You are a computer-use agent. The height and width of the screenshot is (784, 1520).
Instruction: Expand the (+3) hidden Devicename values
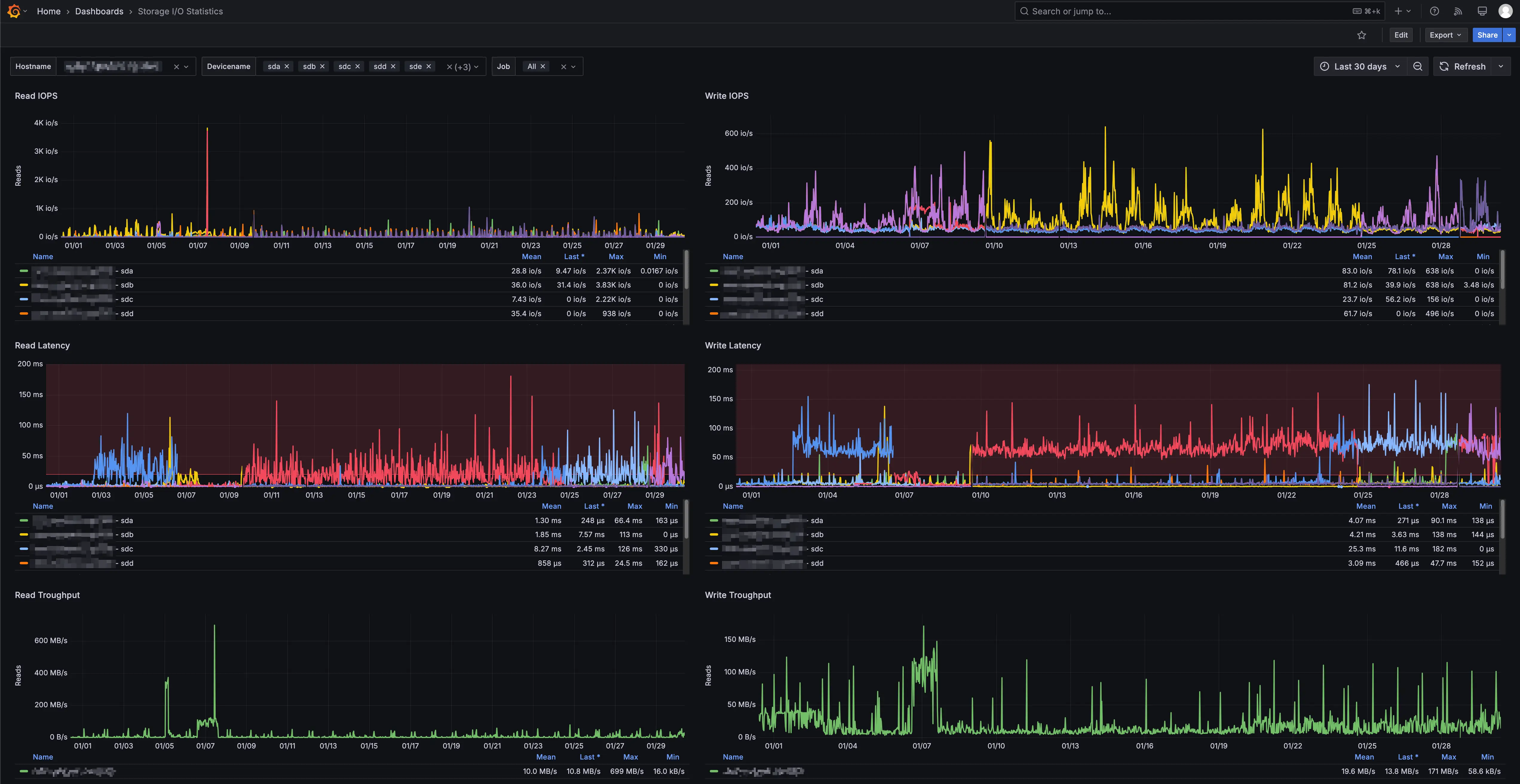(x=462, y=66)
